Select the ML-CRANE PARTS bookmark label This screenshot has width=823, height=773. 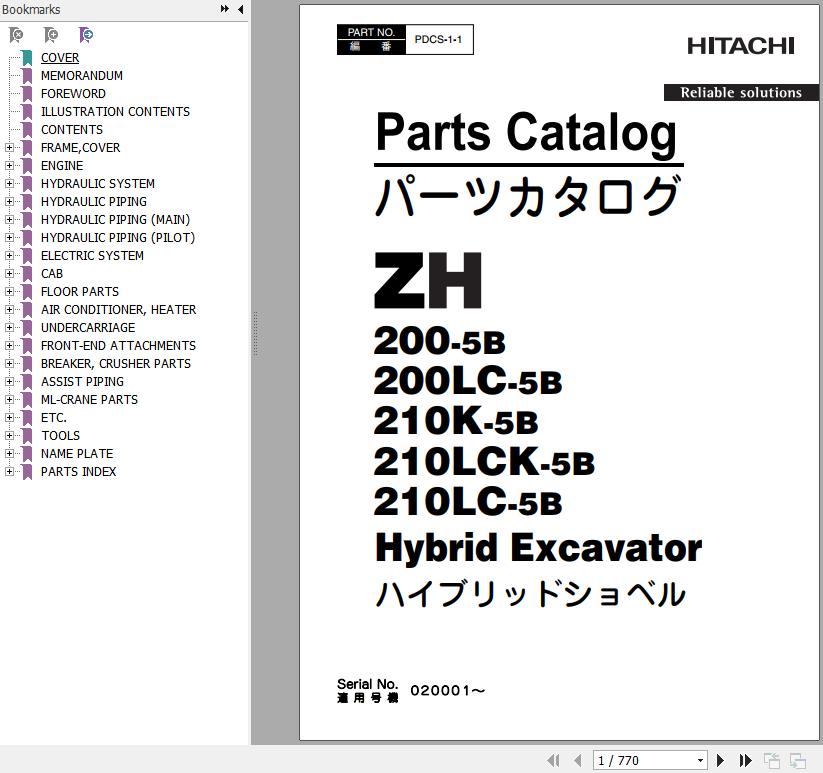coord(89,399)
